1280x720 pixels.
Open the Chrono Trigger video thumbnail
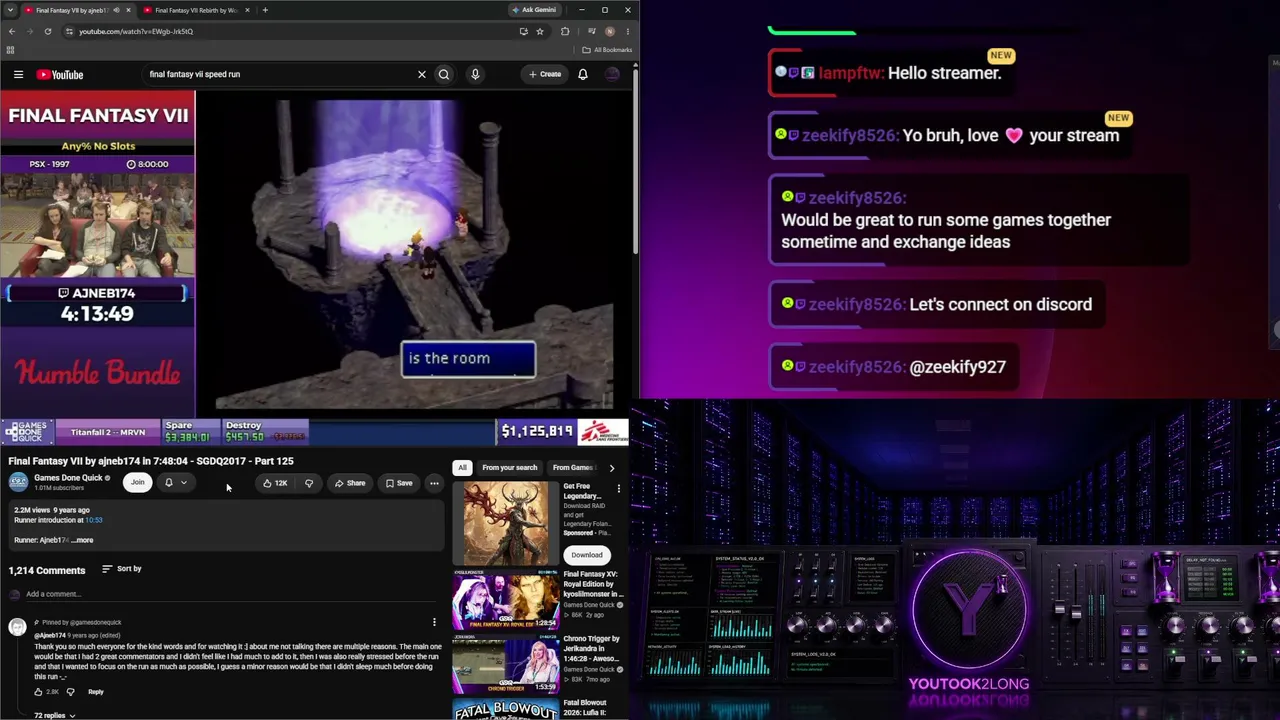[506, 664]
